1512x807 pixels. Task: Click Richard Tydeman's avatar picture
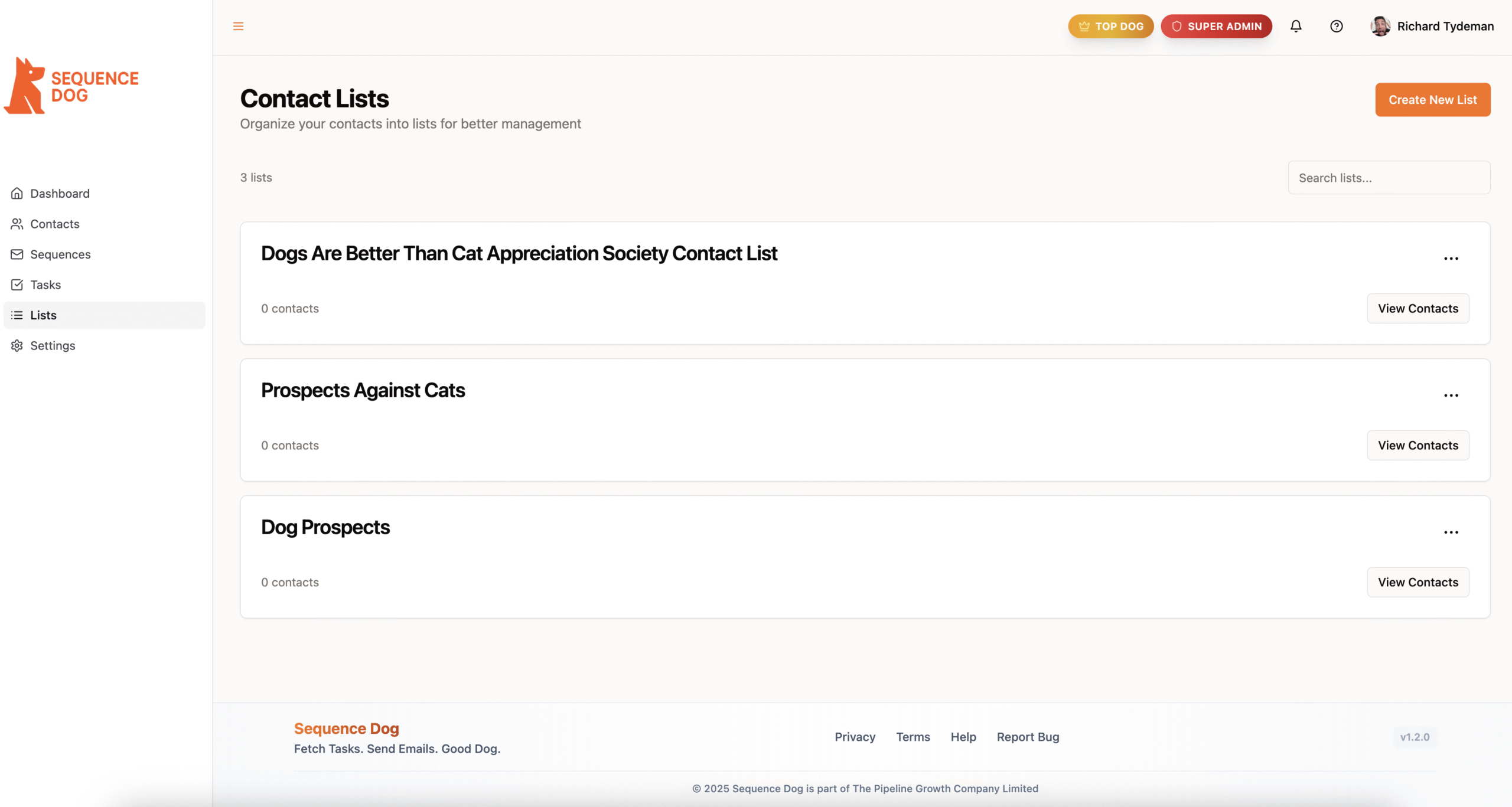pos(1380,26)
